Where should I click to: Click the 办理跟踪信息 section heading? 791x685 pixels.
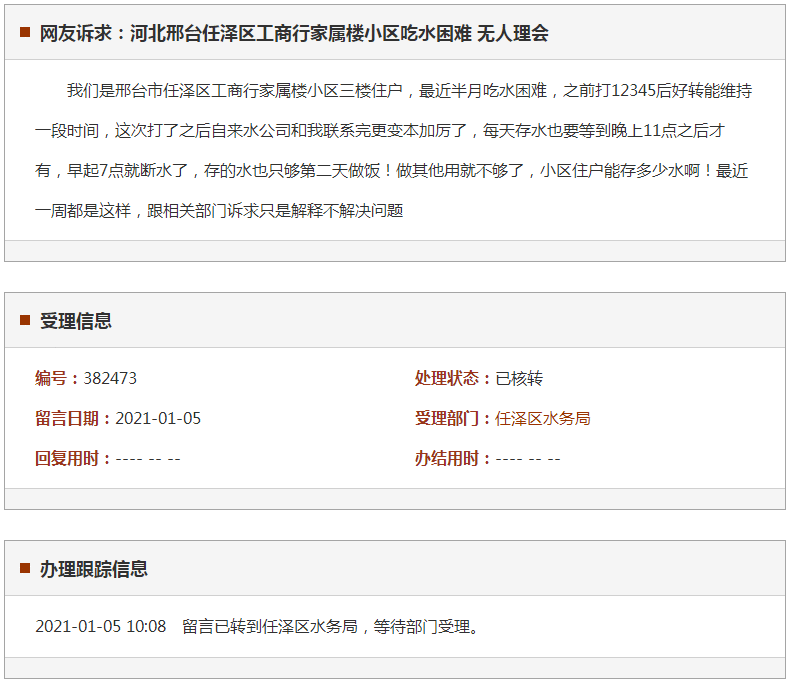94,569
